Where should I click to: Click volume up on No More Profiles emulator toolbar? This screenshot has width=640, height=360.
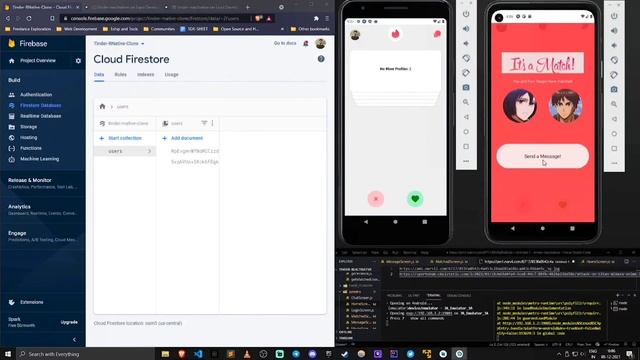click(x=466, y=29)
